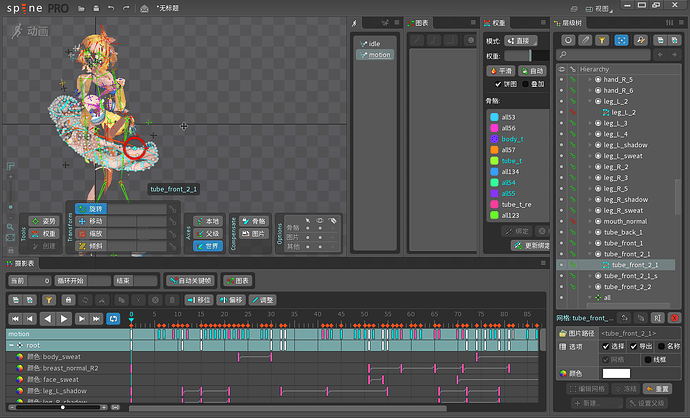690x418 pixels.
Task: Expand the tube_back_1 tree node
Action: 590,232
